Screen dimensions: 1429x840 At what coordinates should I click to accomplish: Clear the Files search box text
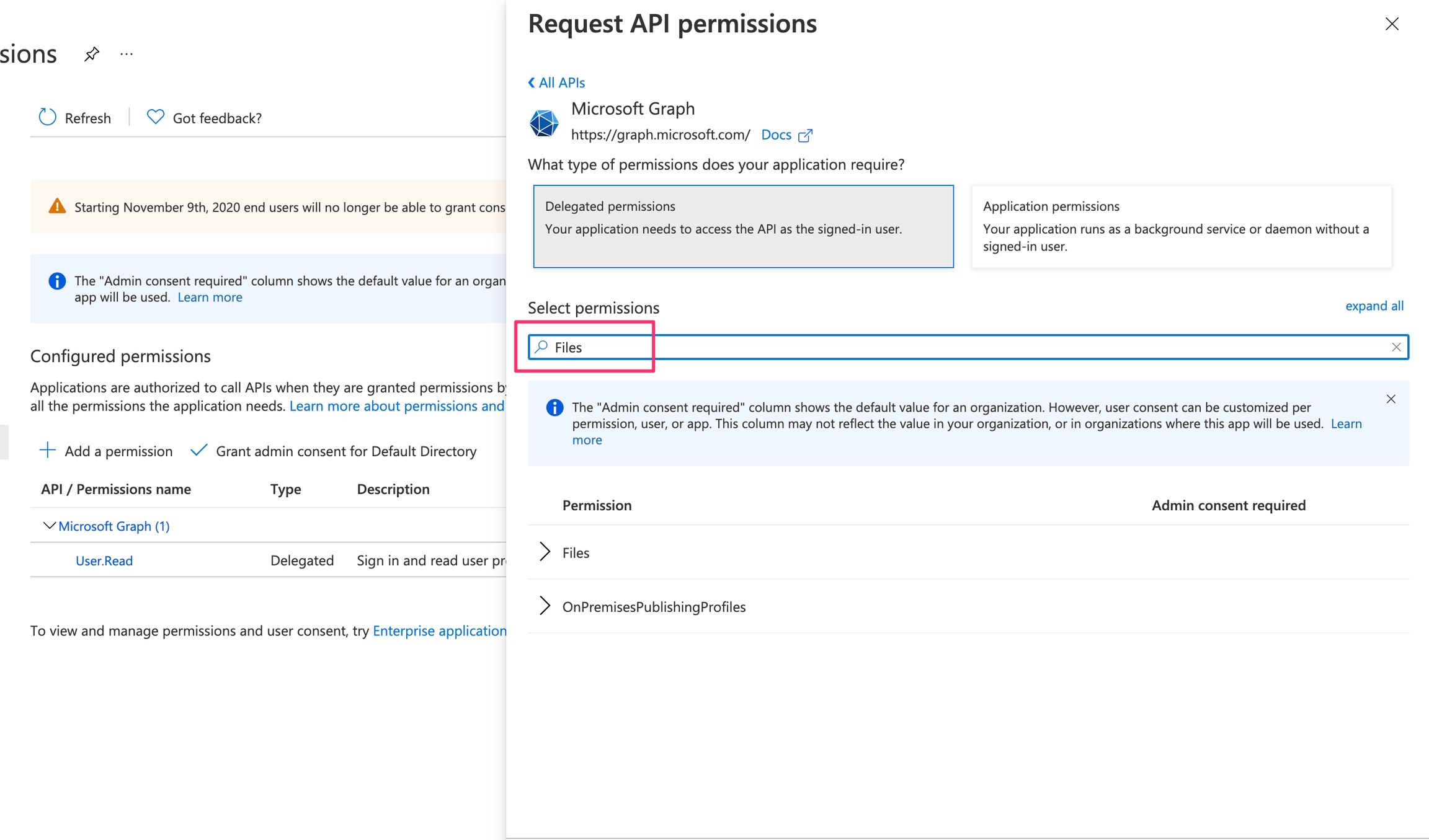[1396, 347]
